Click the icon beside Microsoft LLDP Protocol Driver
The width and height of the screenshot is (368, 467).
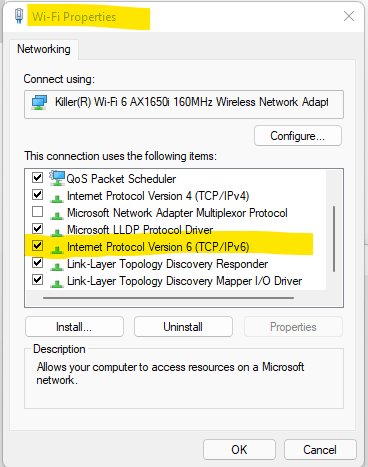[x=57, y=233]
